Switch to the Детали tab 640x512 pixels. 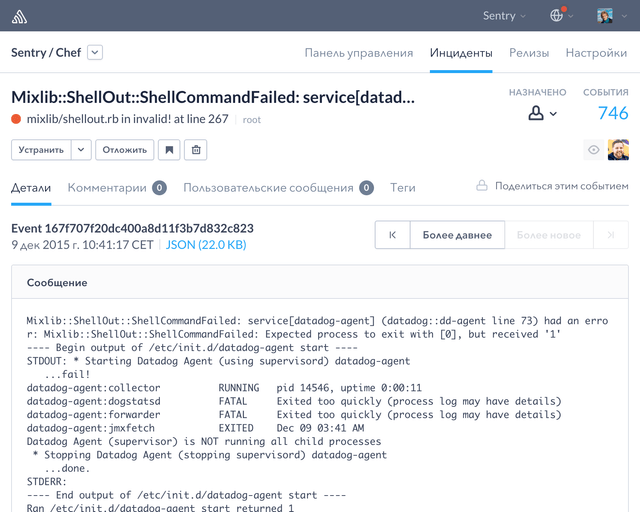coord(31,188)
